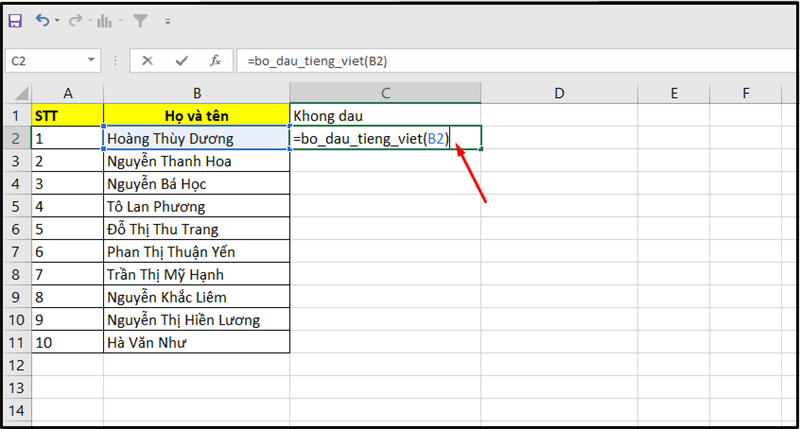Viewport: 800px width, 429px height.
Task: Click STT cell with value 8
Action: pyautogui.click(x=67, y=297)
